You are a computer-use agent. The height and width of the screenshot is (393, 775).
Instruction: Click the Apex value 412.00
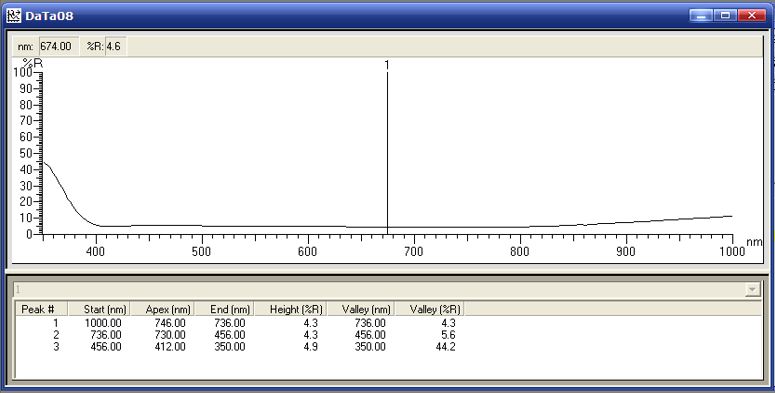pyautogui.click(x=170, y=347)
